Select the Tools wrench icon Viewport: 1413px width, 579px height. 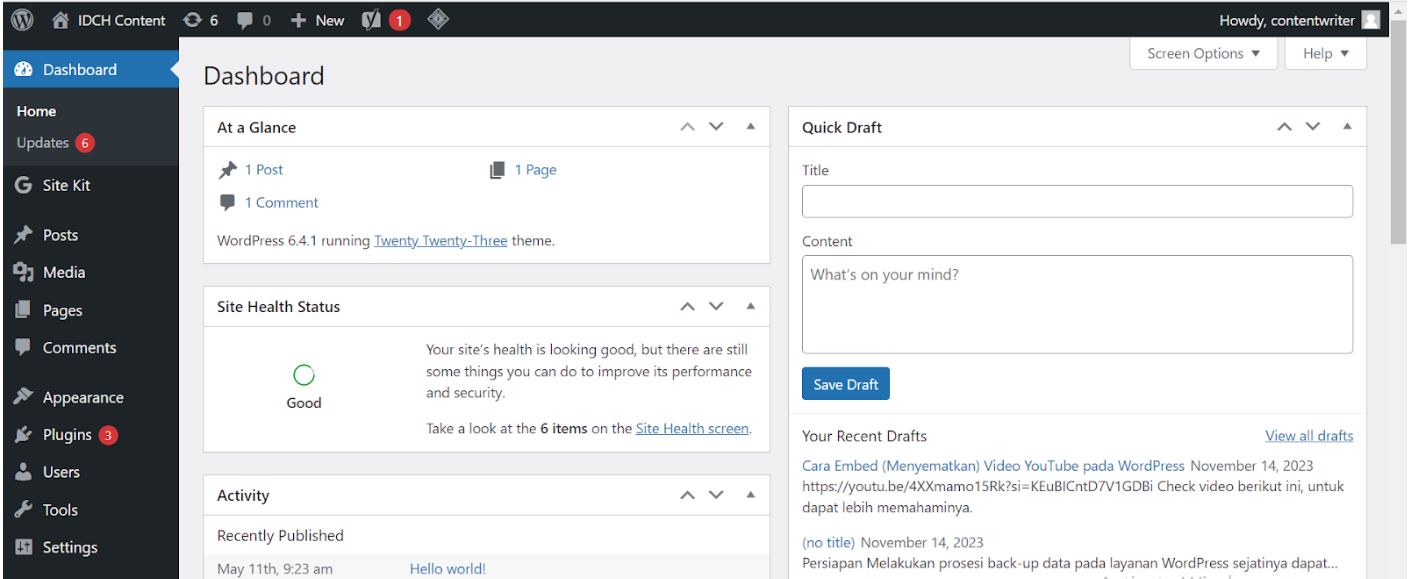[22, 510]
